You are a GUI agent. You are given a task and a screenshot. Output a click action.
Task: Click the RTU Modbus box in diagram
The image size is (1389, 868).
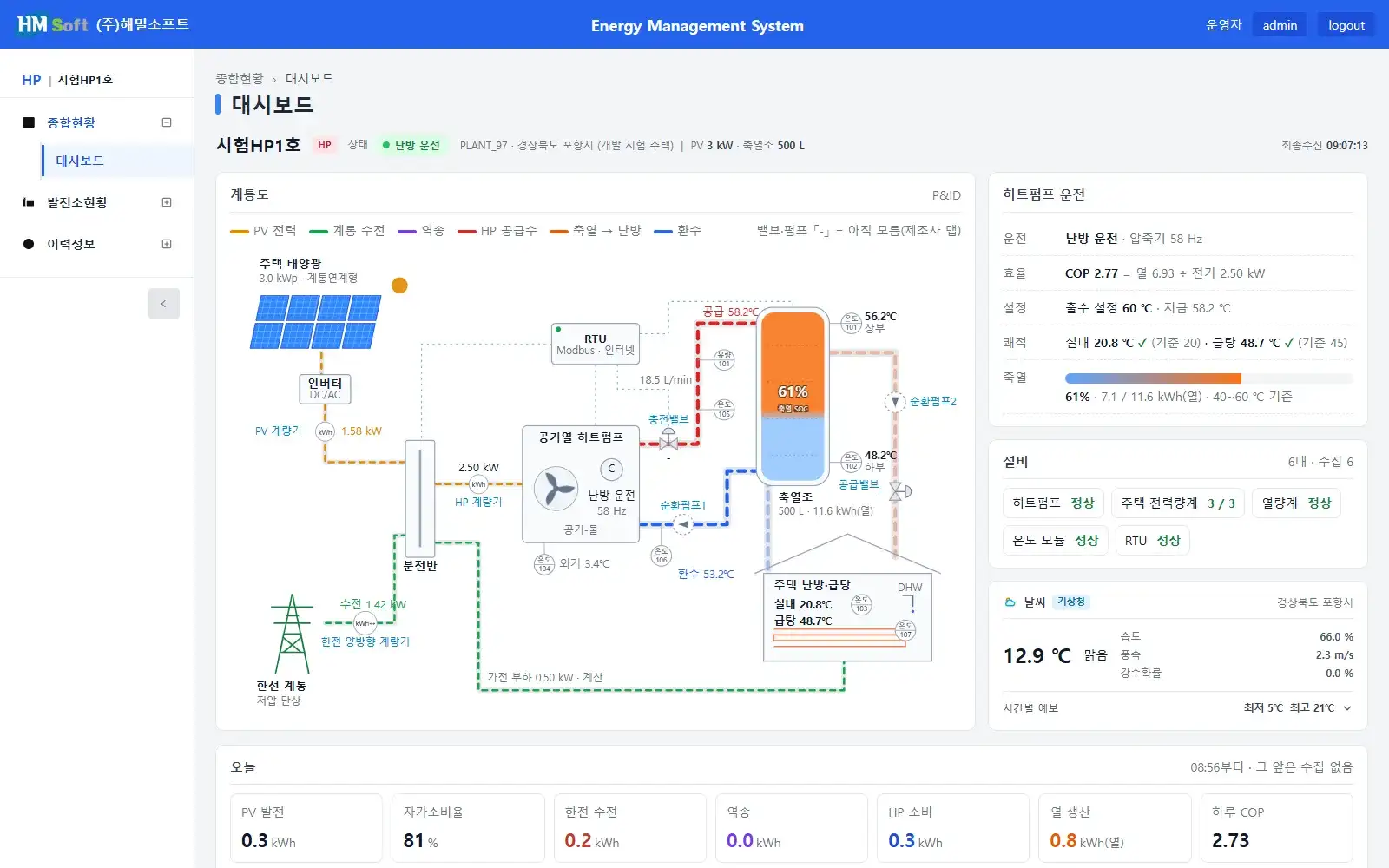596,345
